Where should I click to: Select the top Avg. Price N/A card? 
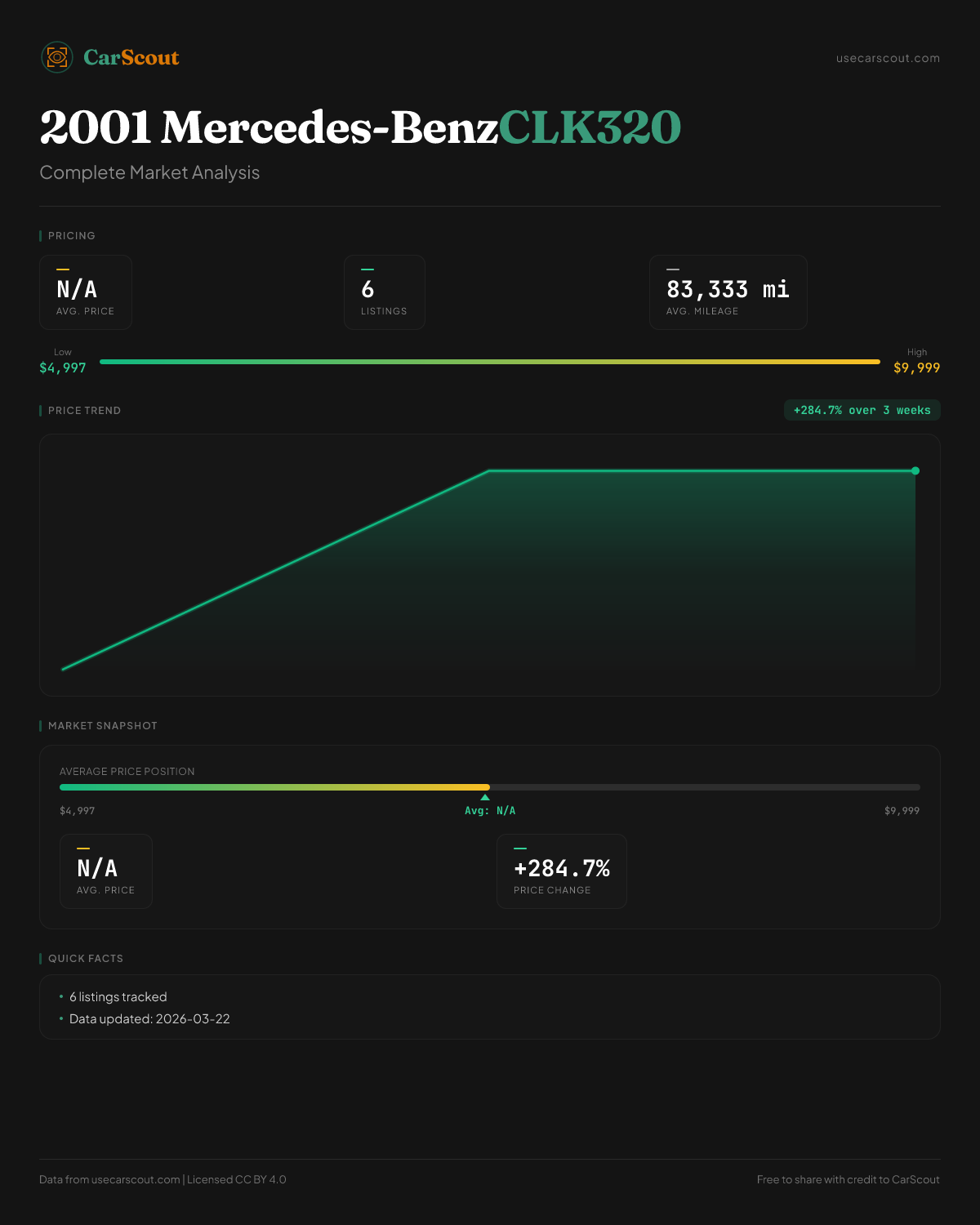click(86, 292)
